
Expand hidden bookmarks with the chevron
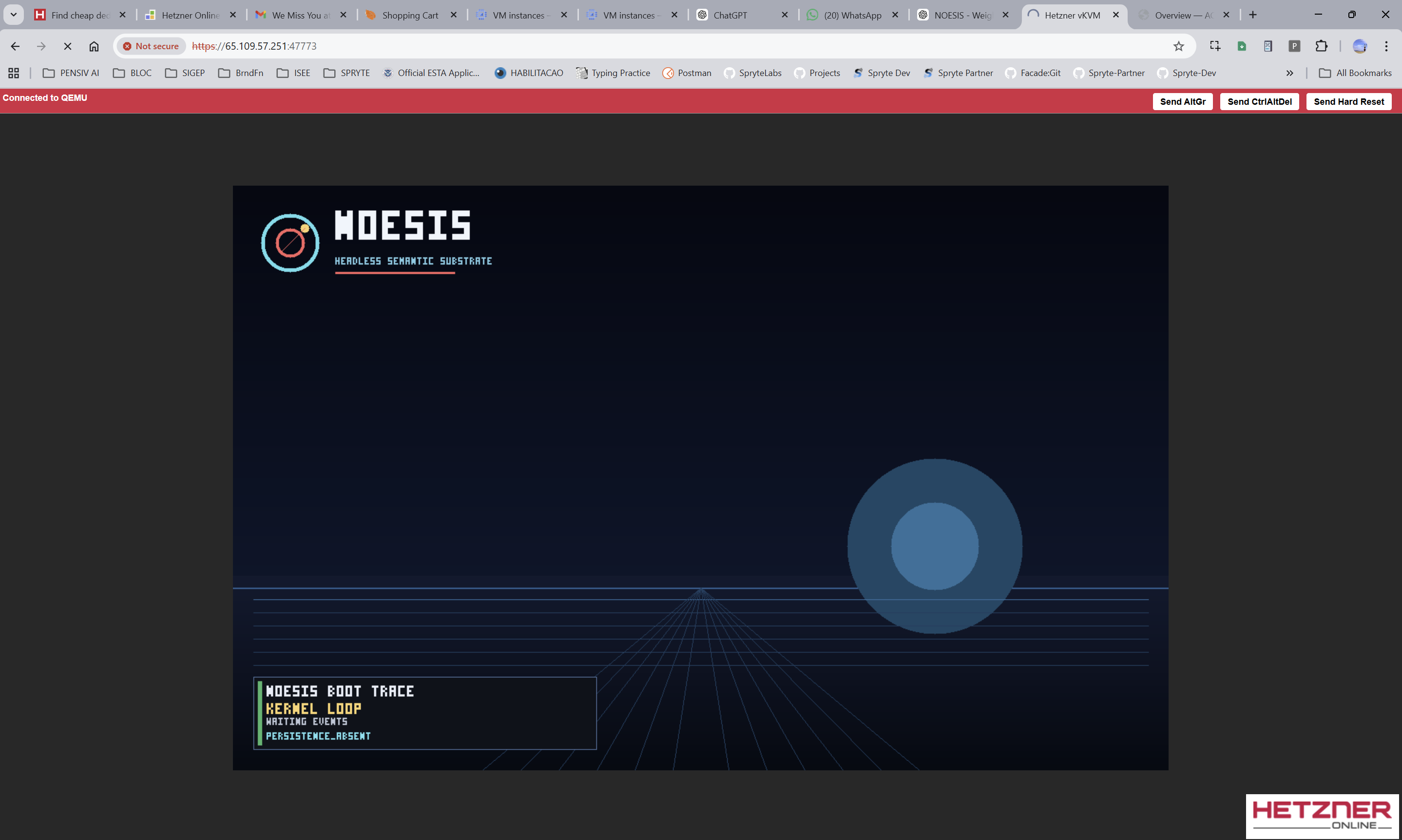[1289, 73]
